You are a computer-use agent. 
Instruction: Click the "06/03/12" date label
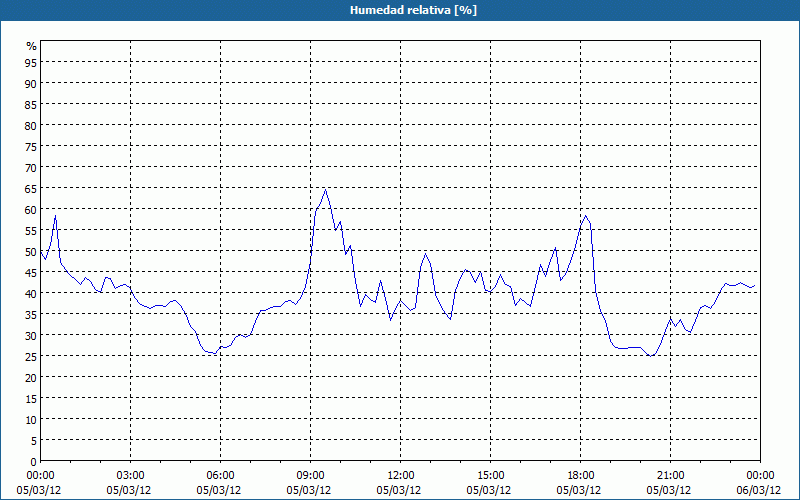[759, 490]
